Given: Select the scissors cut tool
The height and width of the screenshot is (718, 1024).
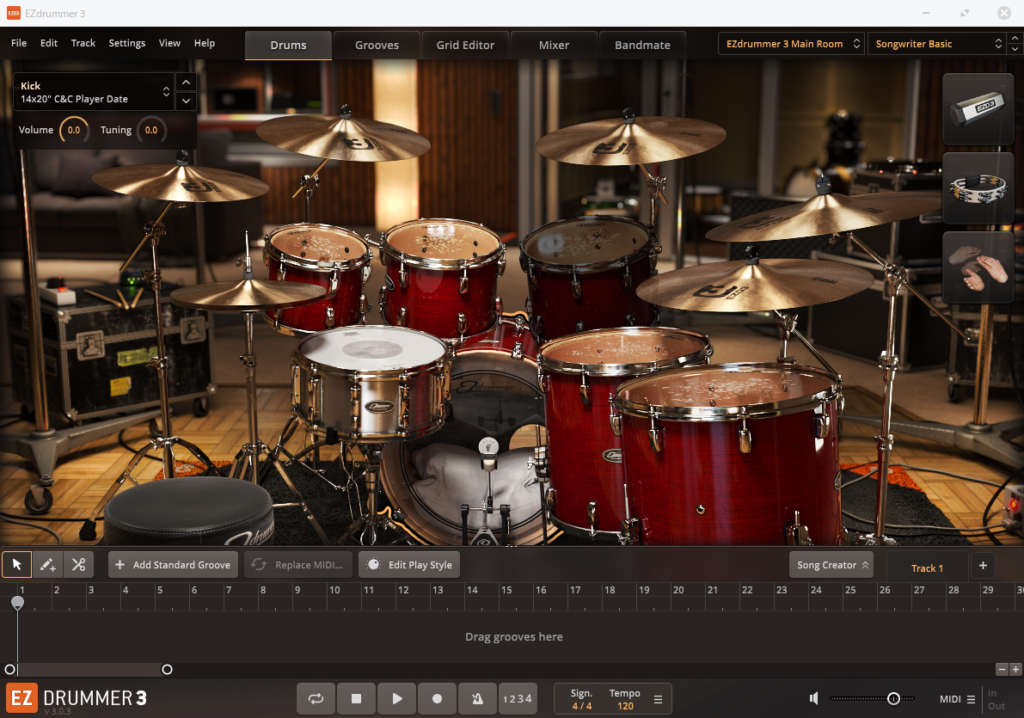Looking at the screenshot, I should pos(78,565).
